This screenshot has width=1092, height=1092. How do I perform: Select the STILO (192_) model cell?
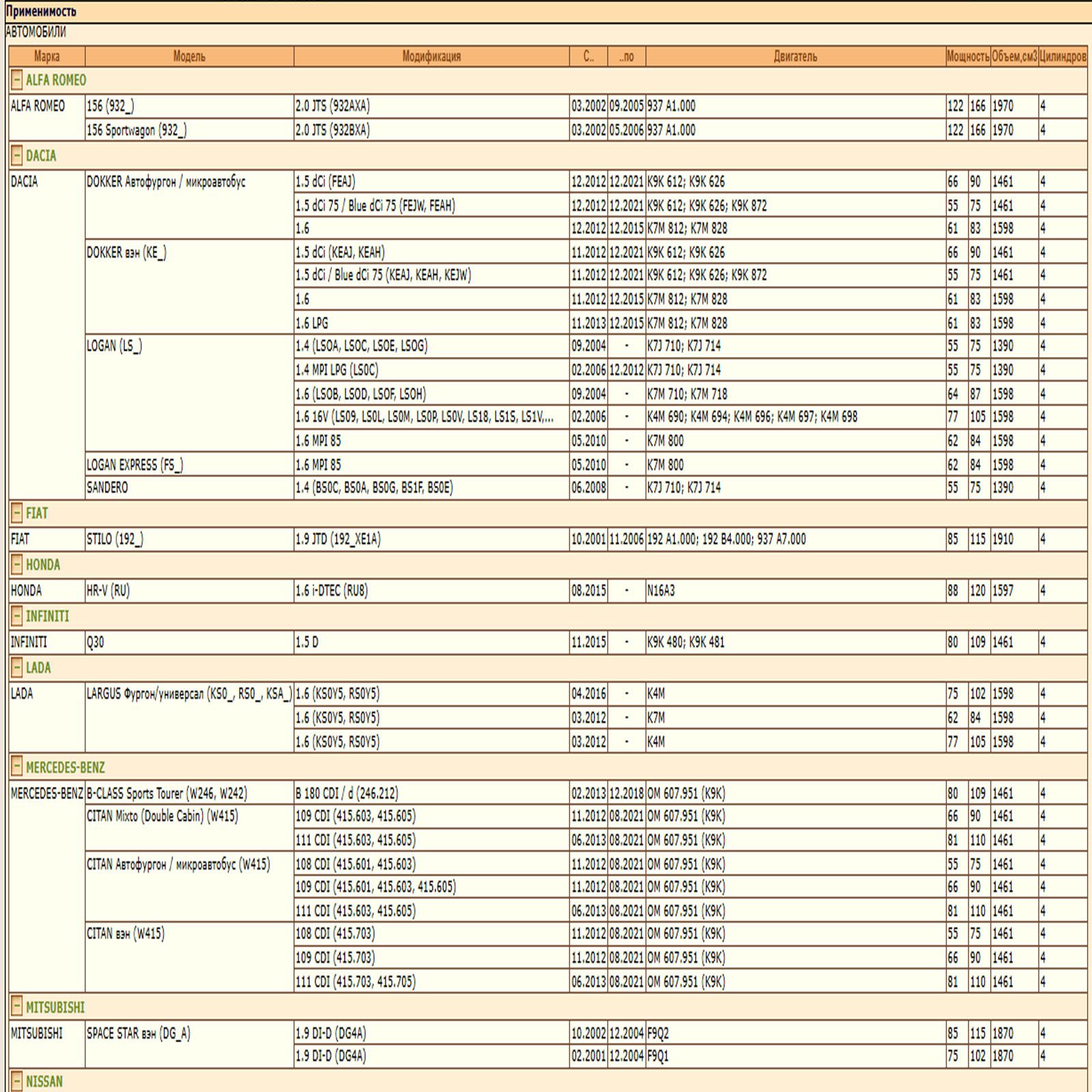coord(115,539)
